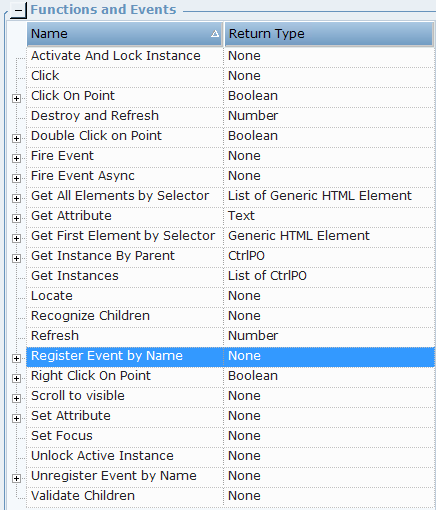Expand the Fire Event row
This screenshot has height=510, width=436.
[16, 158]
